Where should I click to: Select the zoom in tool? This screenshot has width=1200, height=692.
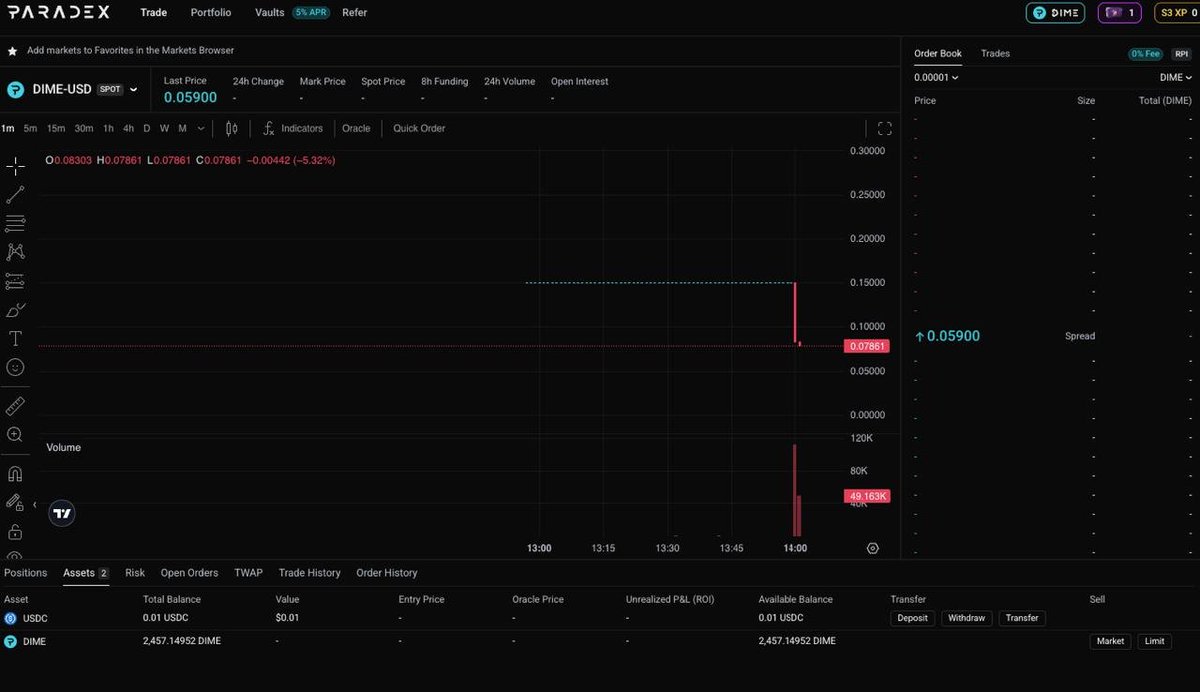15,435
